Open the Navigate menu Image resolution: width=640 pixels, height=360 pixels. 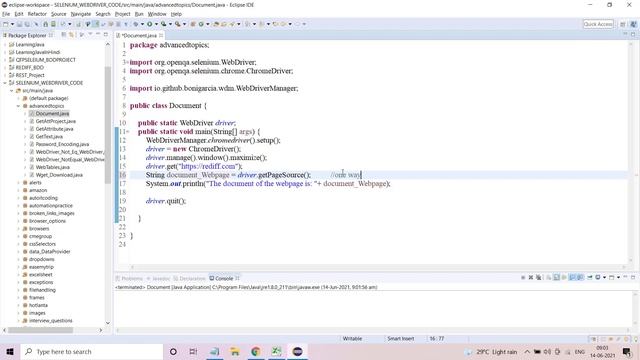coord(81,14)
